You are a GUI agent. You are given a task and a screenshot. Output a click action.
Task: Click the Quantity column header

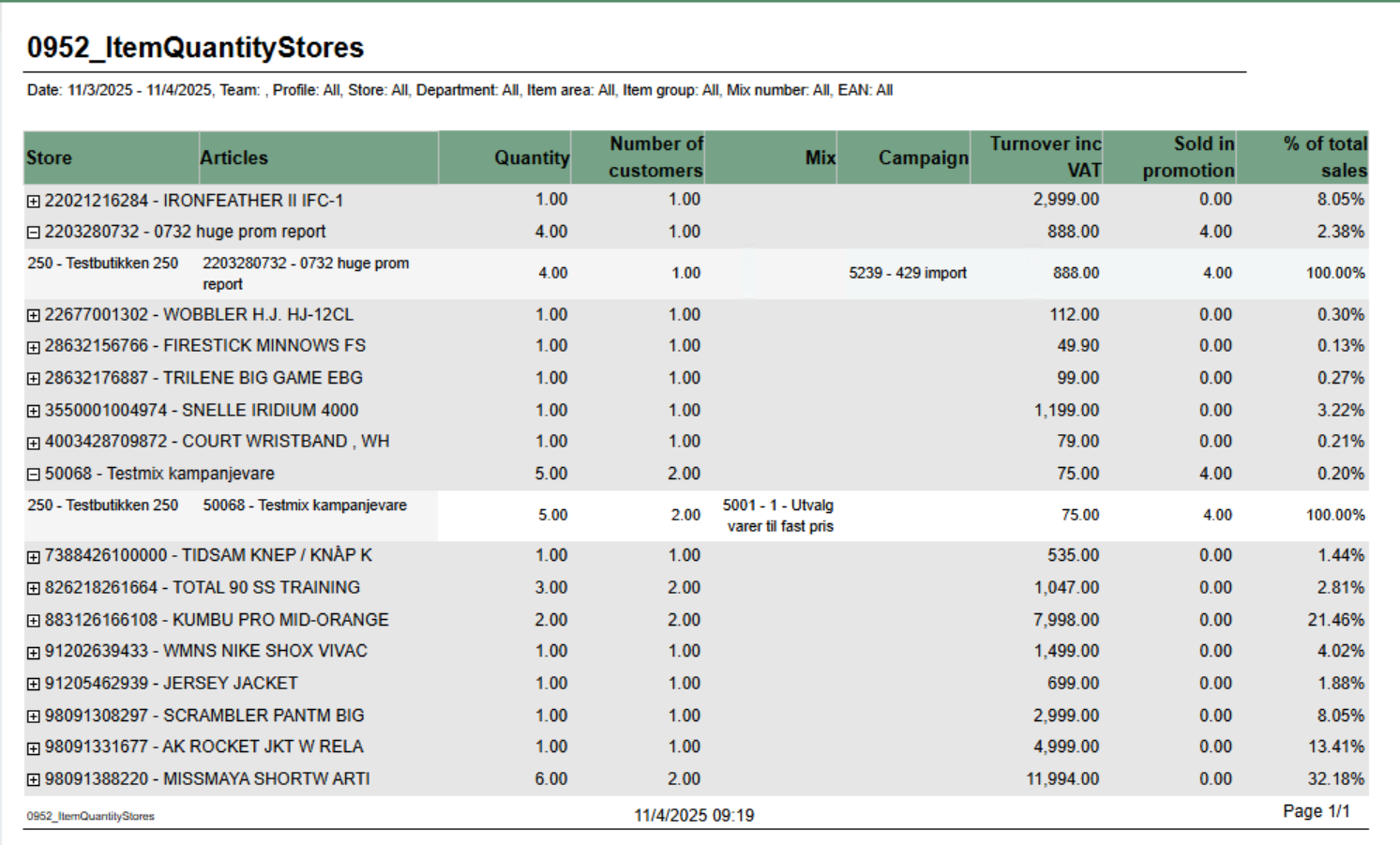click(x=531, y=158)
